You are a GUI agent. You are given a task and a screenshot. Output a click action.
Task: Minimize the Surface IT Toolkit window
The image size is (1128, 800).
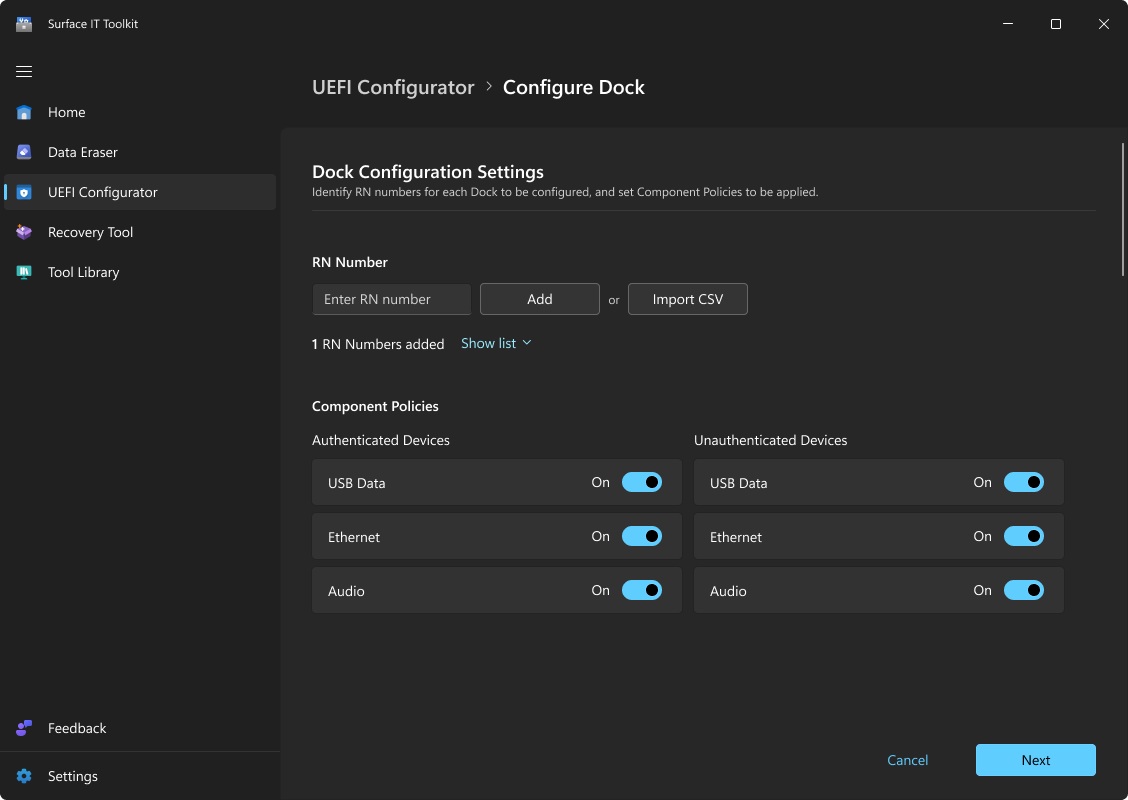coord(1008,24)
